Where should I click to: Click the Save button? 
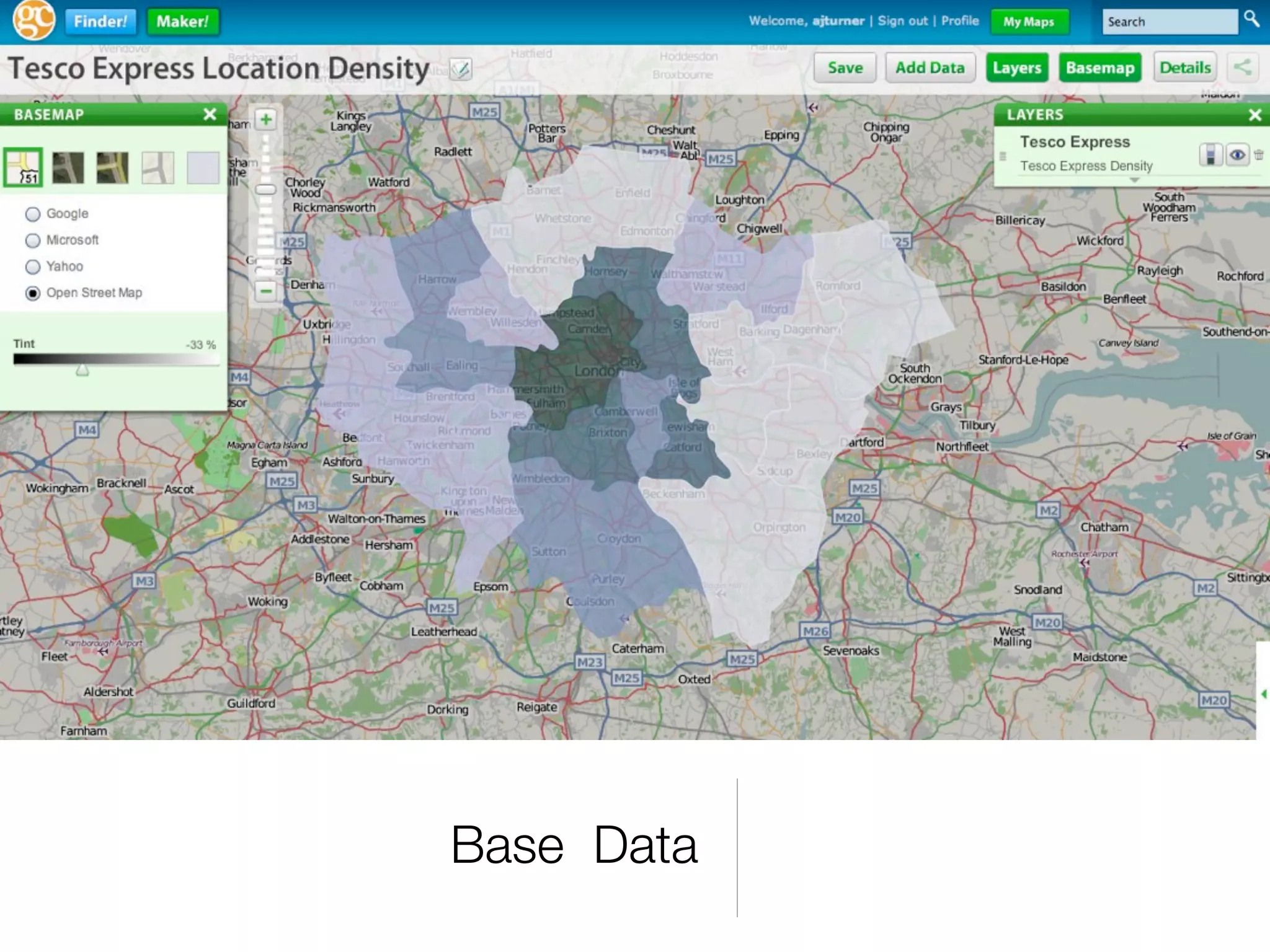[845, 68]
